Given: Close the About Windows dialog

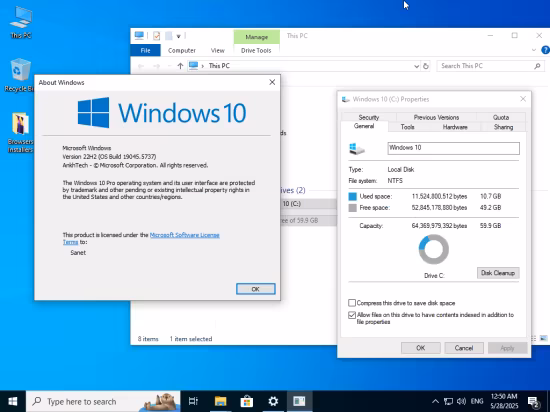Looking at the screenshot, I should coord(272,82).
